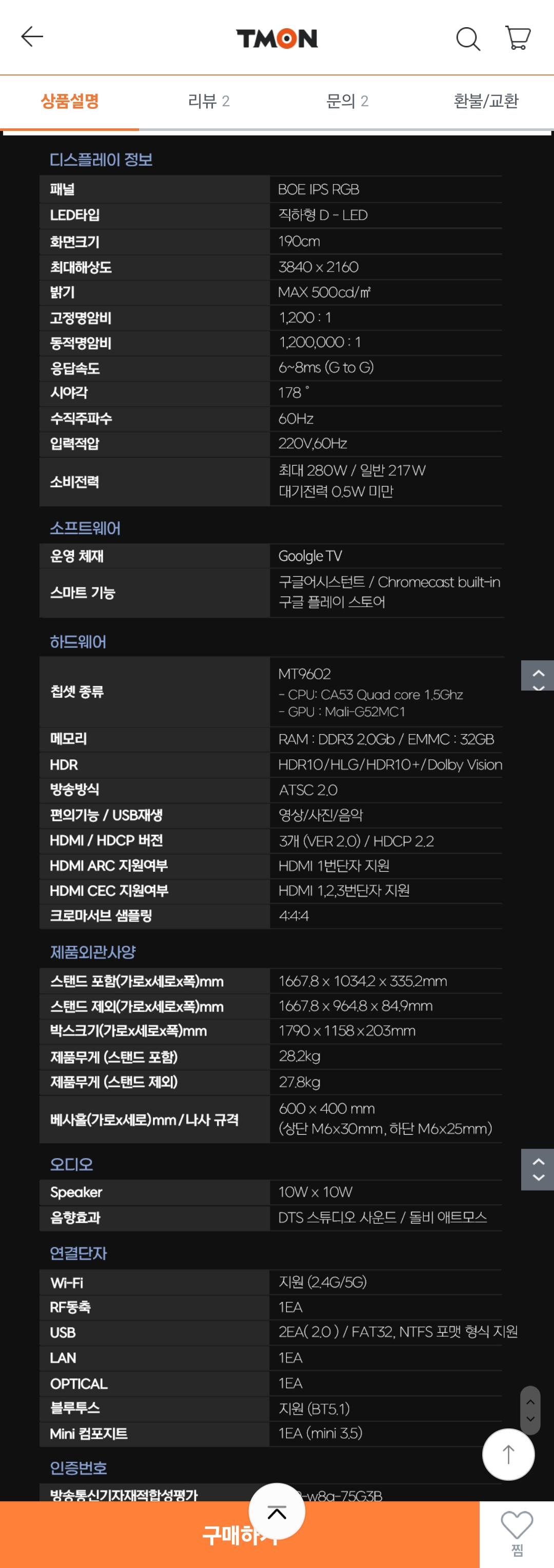
Task: Open the 환불/교환 tab
Action: pyautogui.click(x=485, y=101)
